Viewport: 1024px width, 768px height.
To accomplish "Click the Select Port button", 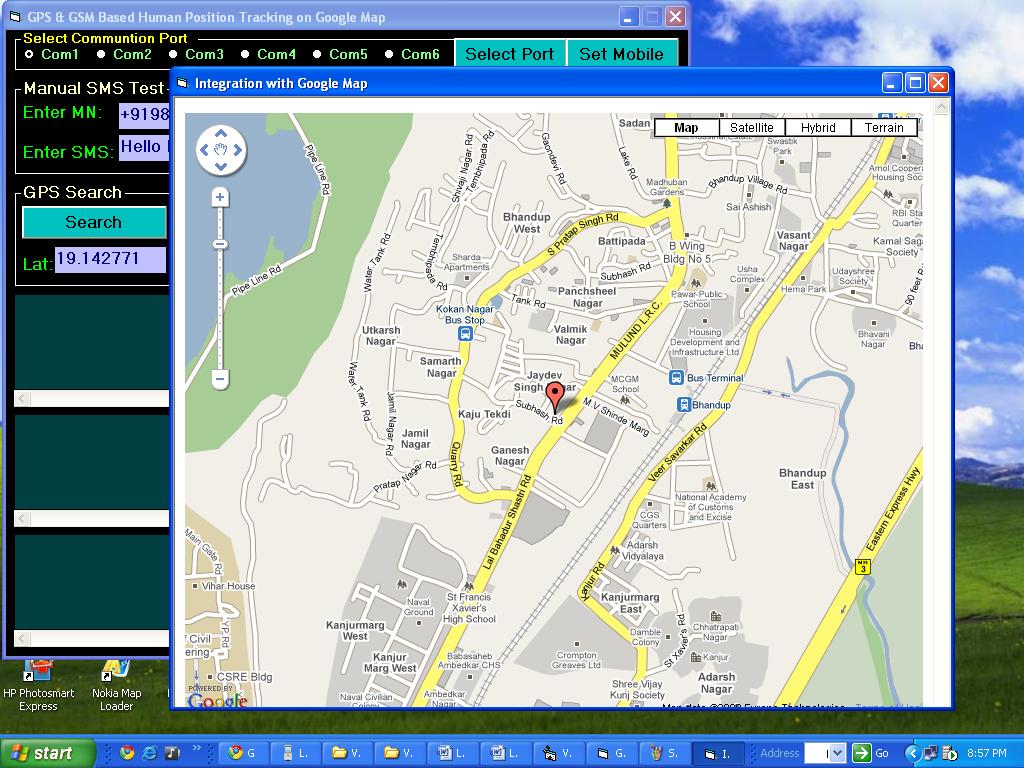I will 509,54.
